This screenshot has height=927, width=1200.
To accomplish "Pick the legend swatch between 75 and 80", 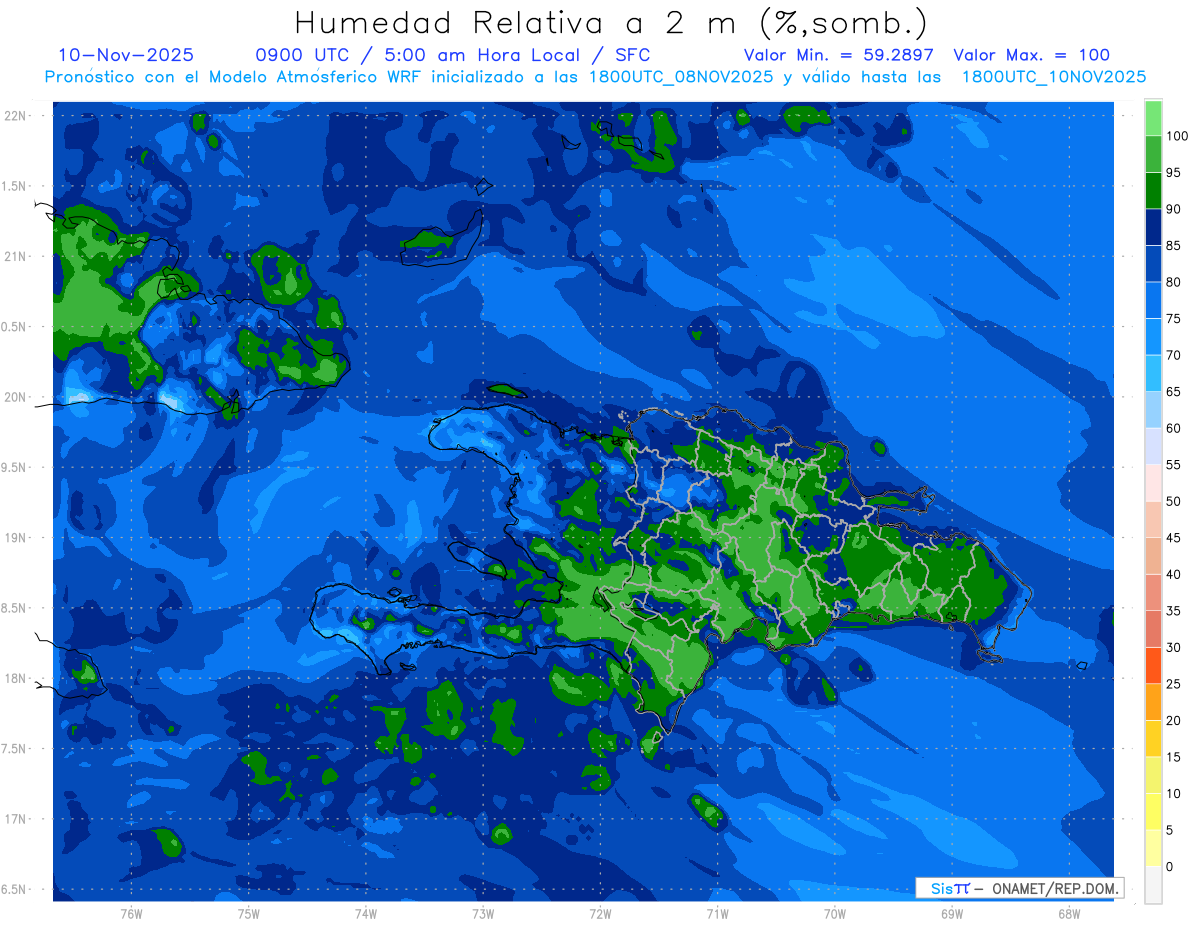I will (x=1153, y=300).
